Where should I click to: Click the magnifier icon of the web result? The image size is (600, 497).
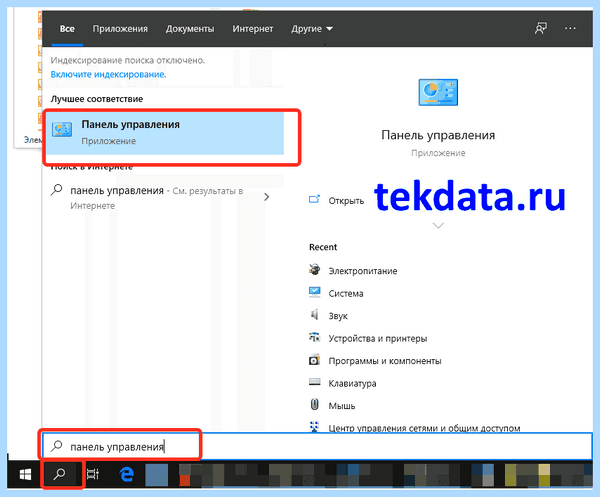57,190
